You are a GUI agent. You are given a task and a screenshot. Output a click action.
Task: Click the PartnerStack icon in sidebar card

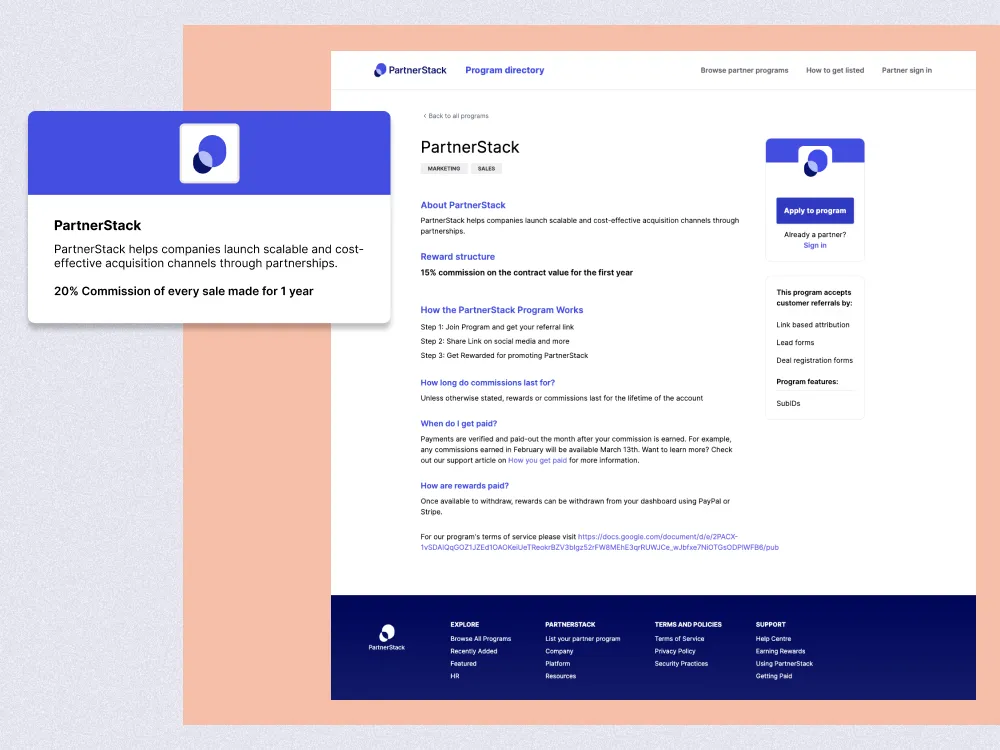pos(815,162)
